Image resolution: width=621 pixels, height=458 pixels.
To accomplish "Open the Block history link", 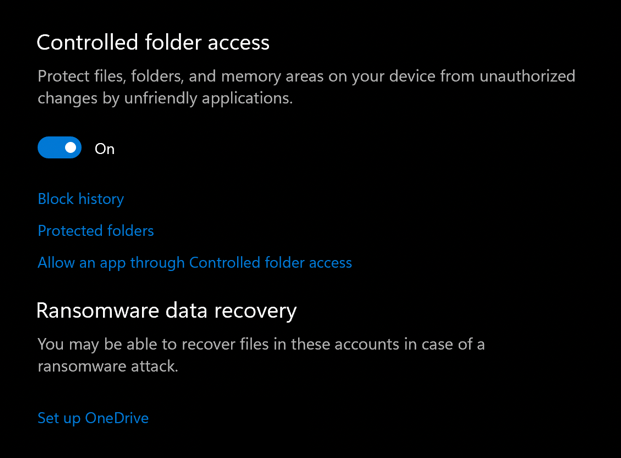I will click(81, 199).
